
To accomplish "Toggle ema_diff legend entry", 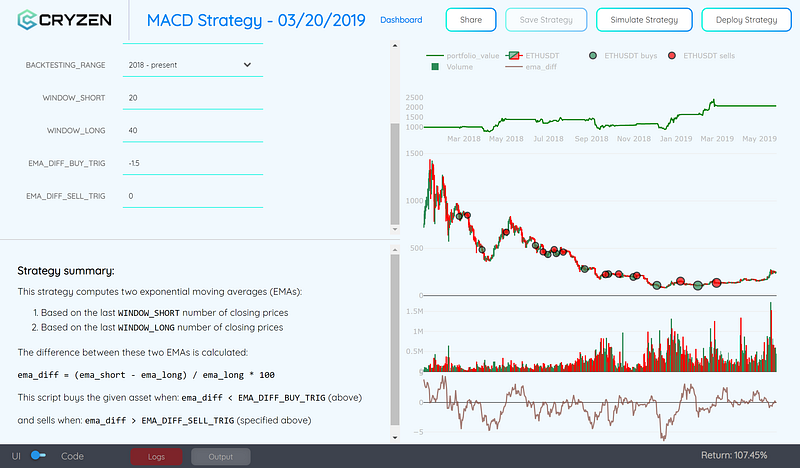I will 531,67.
